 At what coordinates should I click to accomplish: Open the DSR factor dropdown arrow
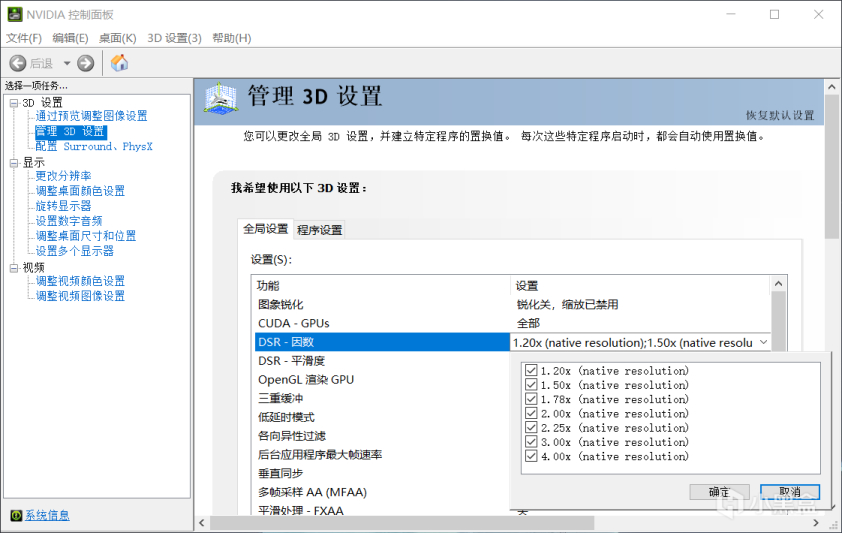point(764,342)
